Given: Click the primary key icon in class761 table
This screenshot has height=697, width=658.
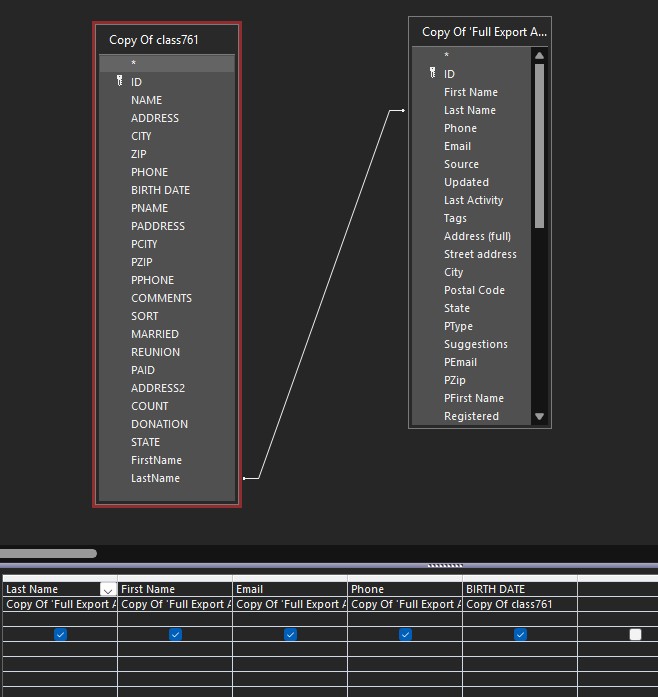Looking at the screenshot, I should [120, 82].
